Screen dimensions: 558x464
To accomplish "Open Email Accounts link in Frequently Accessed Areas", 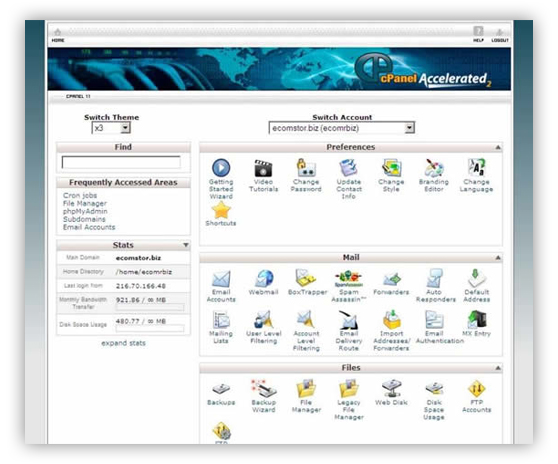I will click(89, 227).
